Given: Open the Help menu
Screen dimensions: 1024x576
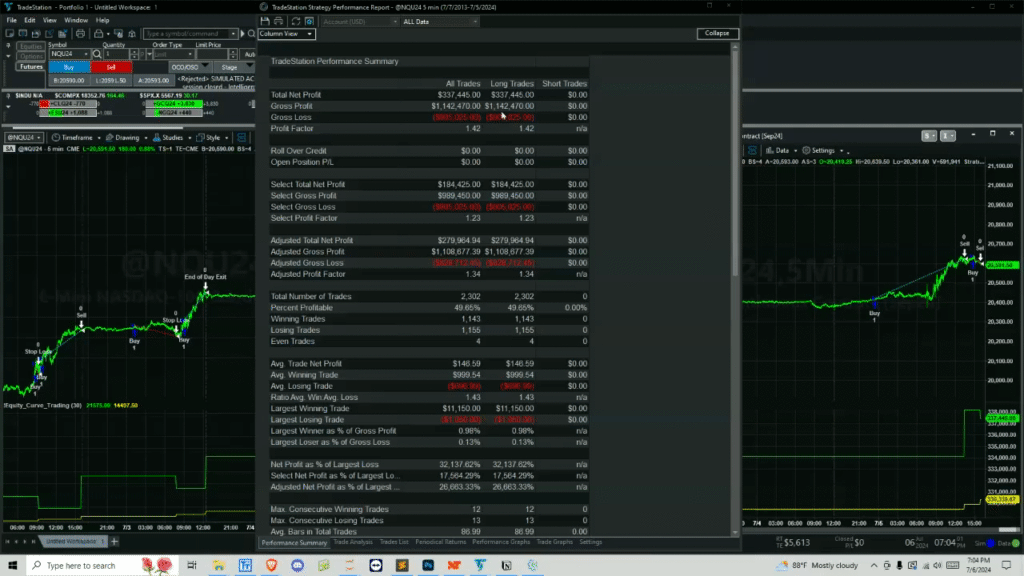Looking at the screenshot, I should (103, 20).
